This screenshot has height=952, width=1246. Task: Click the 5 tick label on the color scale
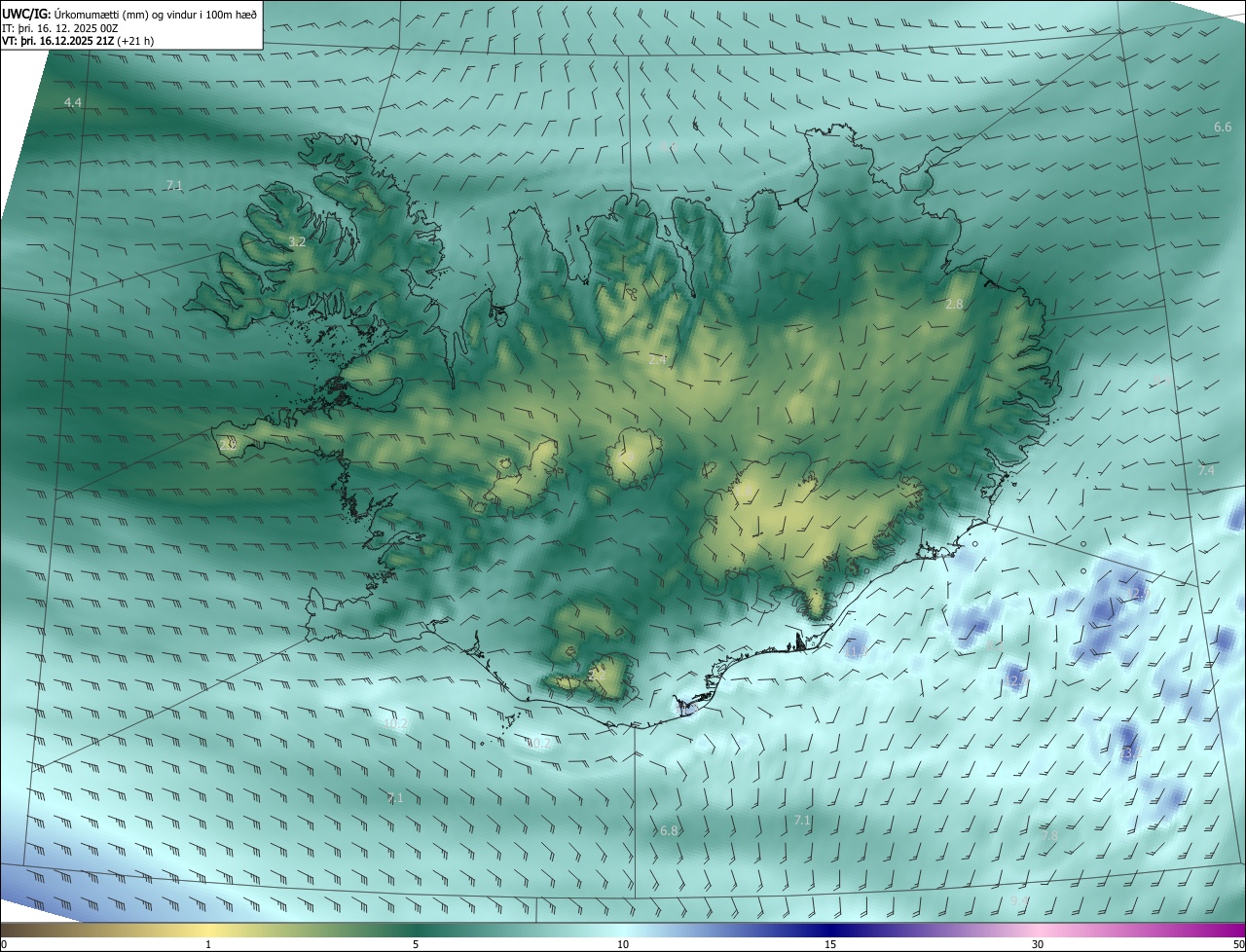click(x=416, y=944)
